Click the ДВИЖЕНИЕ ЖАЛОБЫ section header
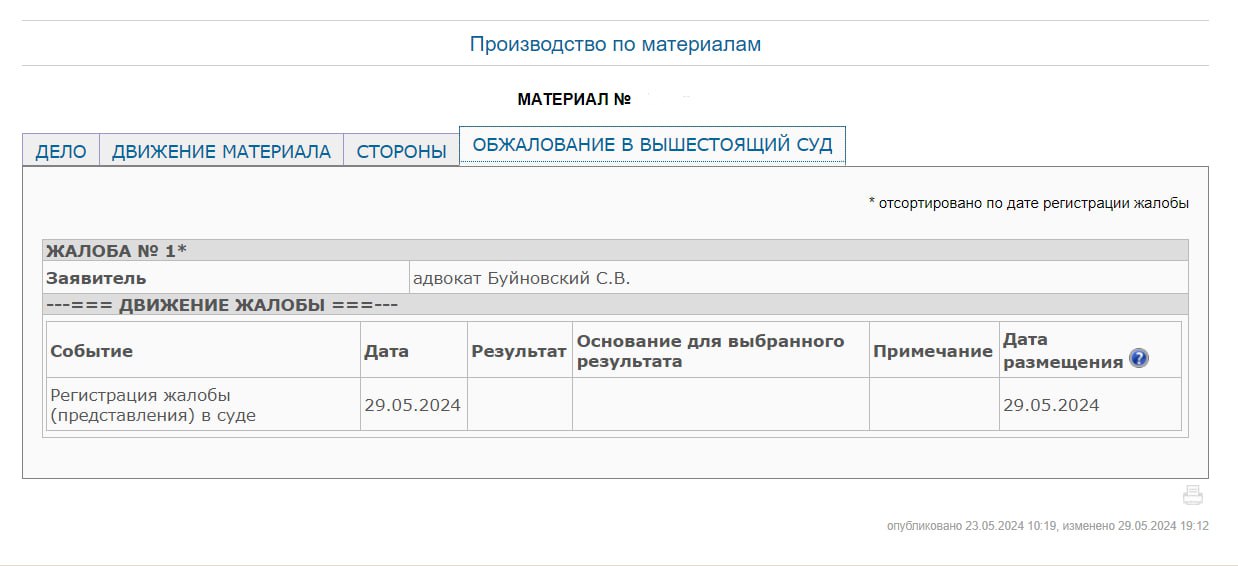The image size is (1238, 566). pos(222,305)
